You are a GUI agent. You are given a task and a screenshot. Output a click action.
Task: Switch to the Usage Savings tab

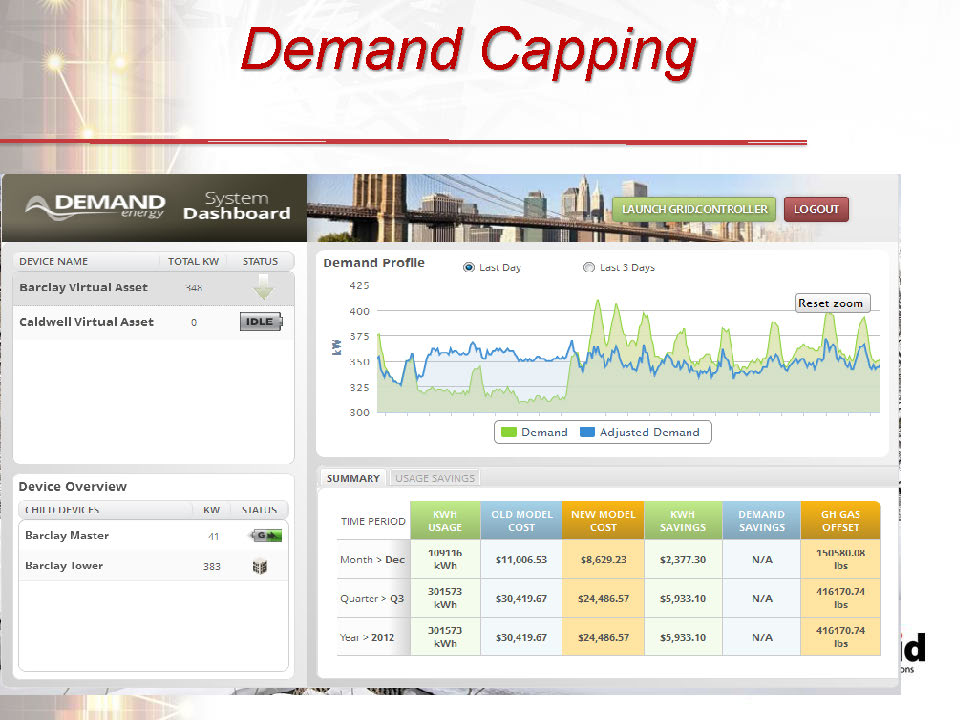tap(435, 478)
